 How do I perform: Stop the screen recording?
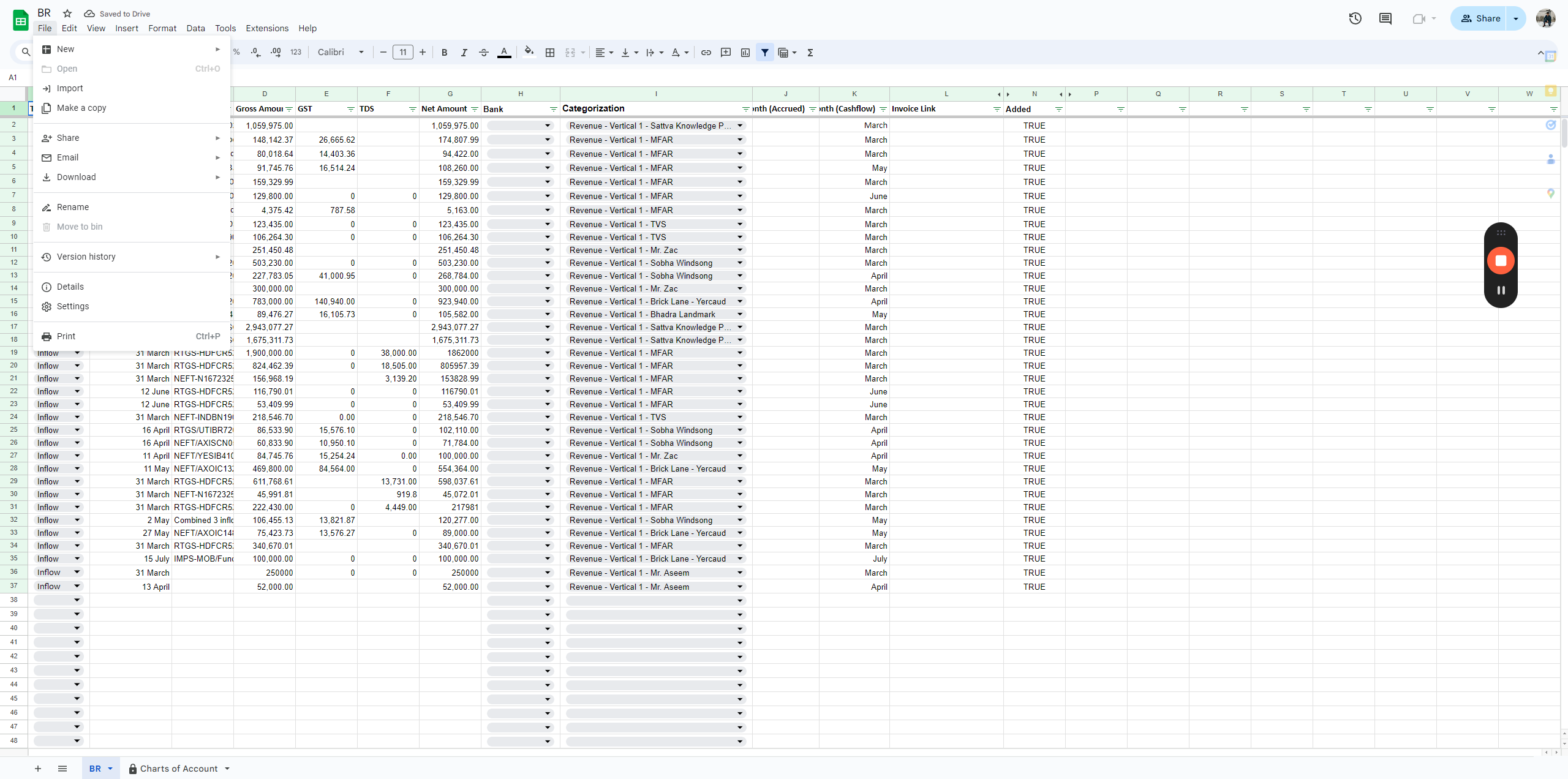(x=1501, y=261)
